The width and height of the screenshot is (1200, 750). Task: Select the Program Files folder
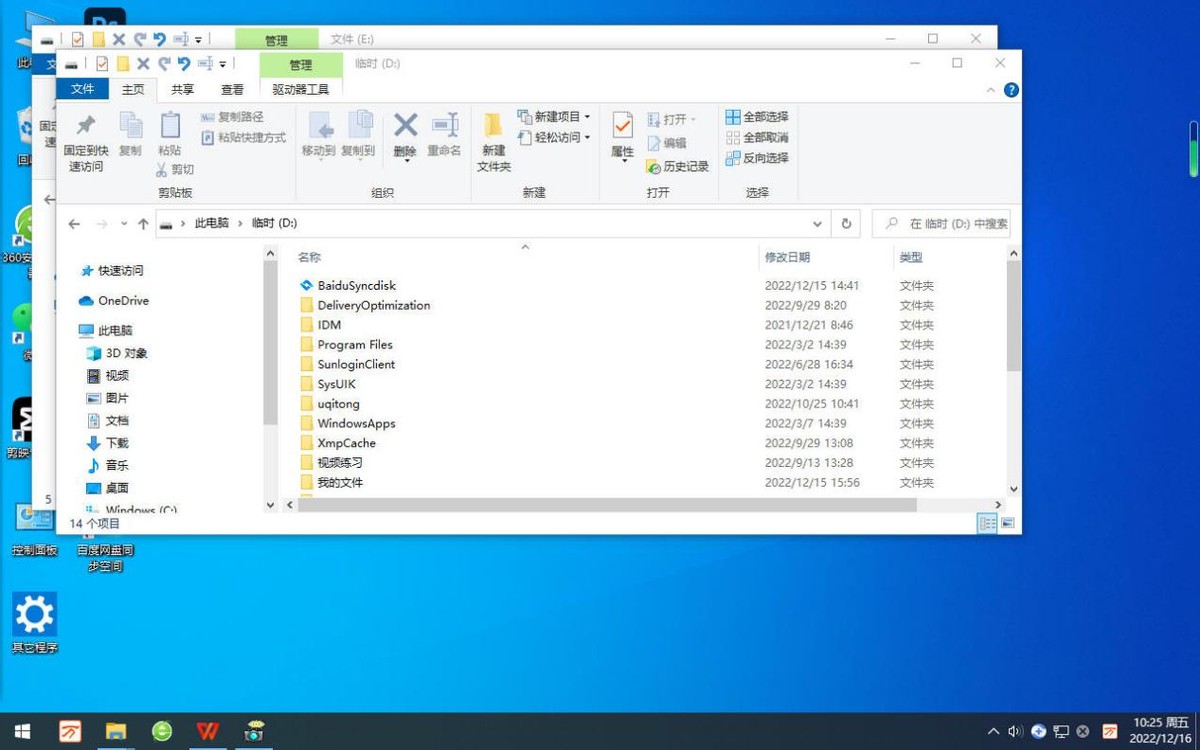click(x=355, y=345)
